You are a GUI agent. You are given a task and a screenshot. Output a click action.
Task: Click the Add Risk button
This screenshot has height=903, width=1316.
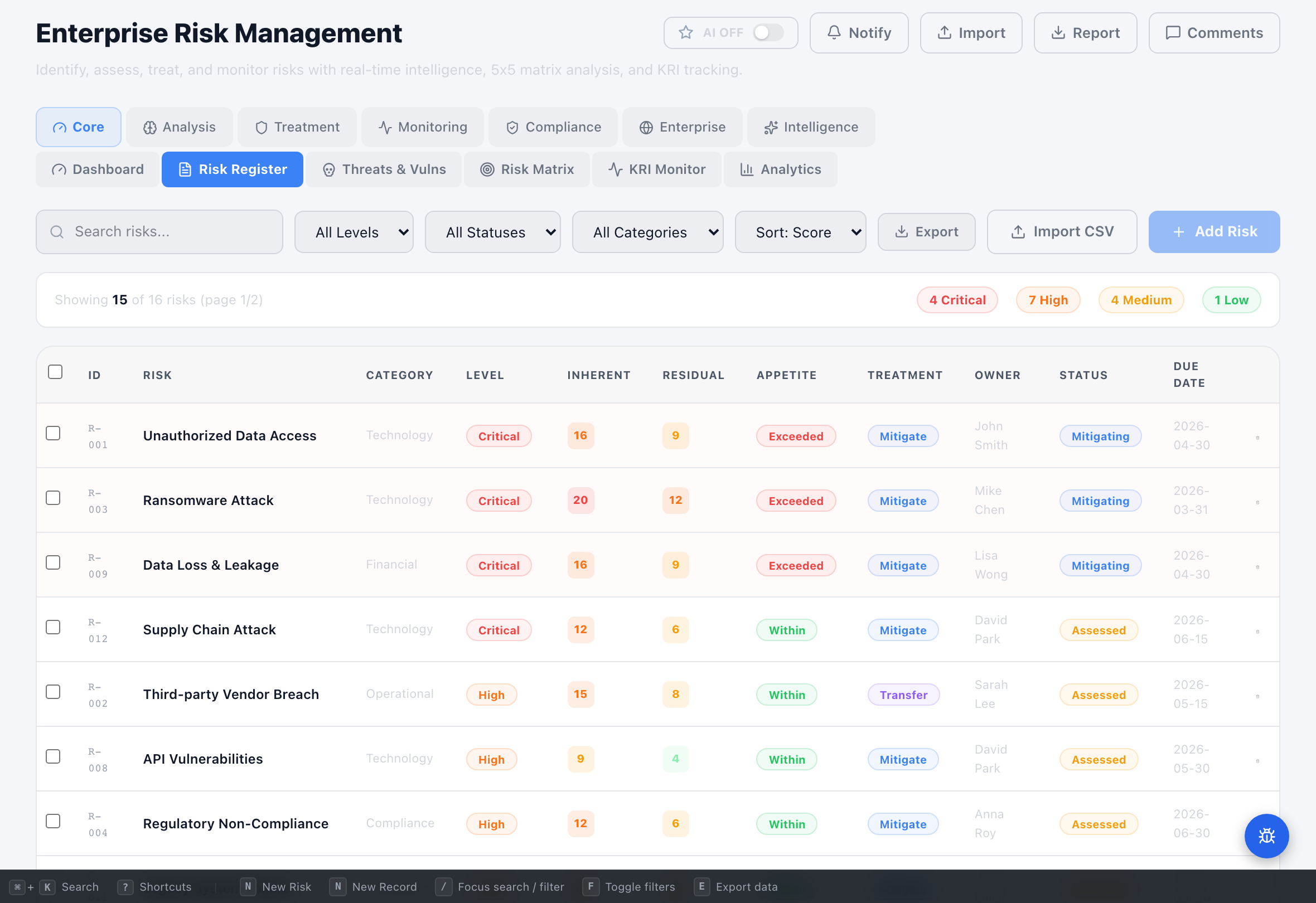click(1213, 231)
